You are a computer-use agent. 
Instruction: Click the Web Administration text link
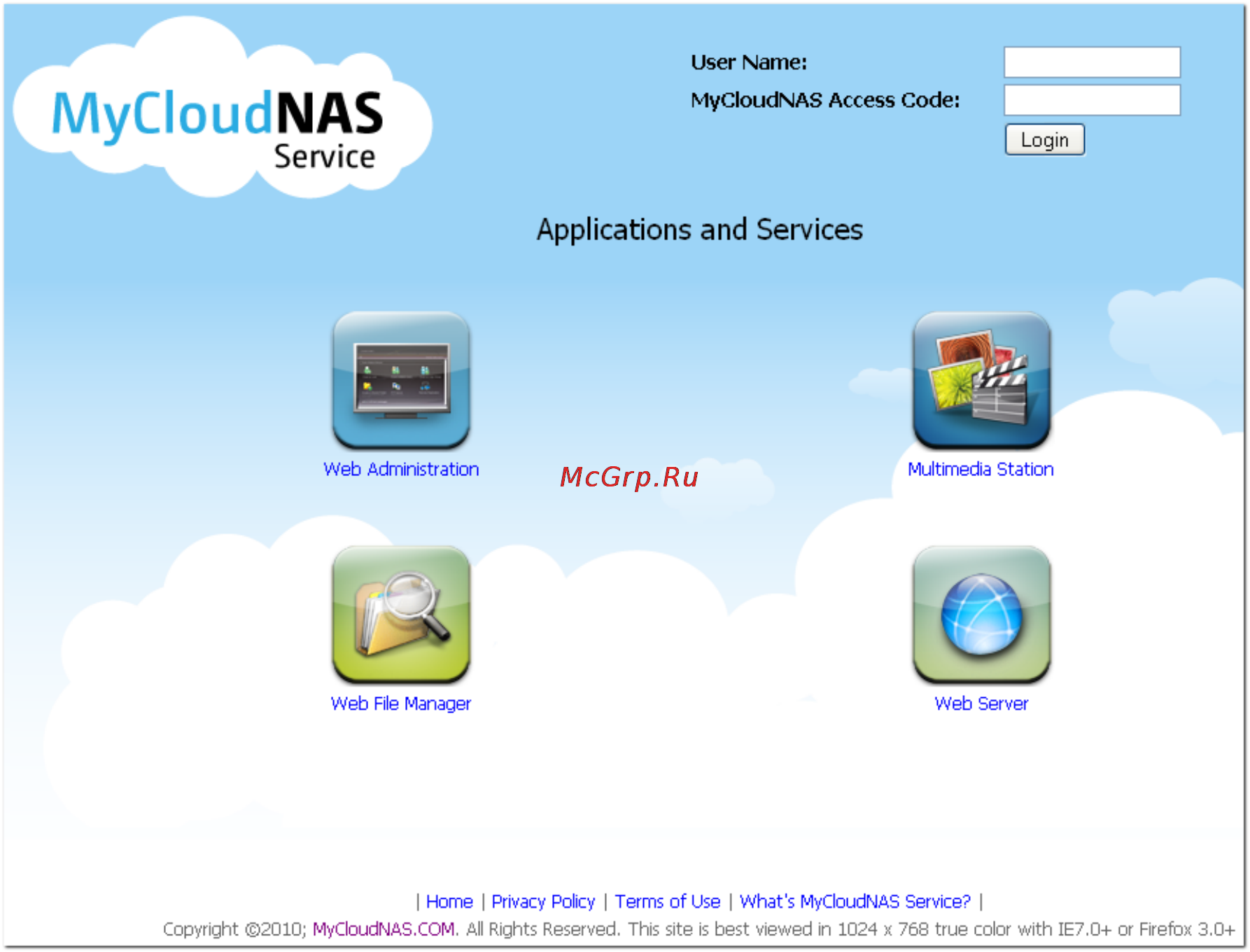click(x=401, y=469)
